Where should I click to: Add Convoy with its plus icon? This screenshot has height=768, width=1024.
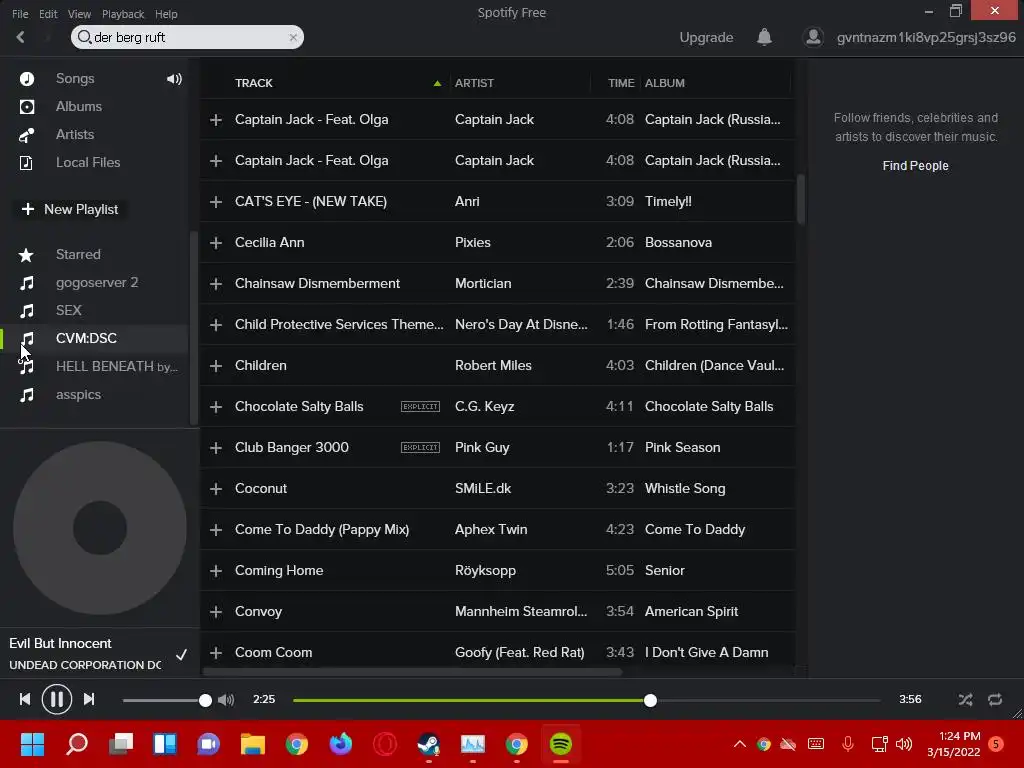pos(216,612)
